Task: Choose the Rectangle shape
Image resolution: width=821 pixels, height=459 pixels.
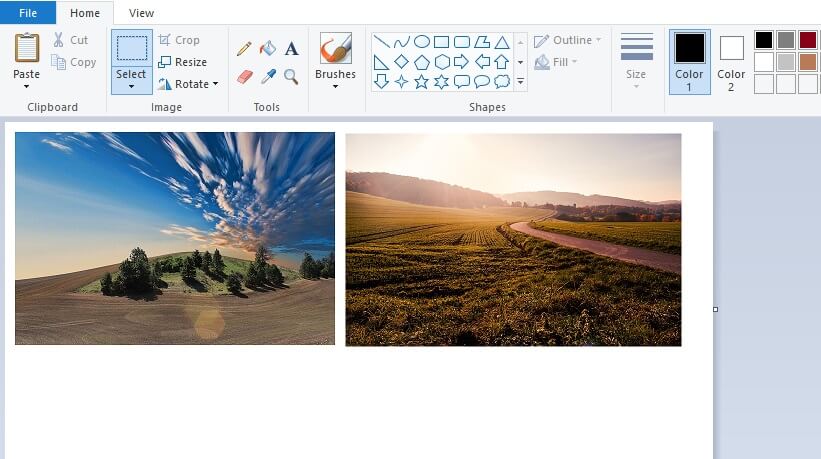Action: [441, 41]
